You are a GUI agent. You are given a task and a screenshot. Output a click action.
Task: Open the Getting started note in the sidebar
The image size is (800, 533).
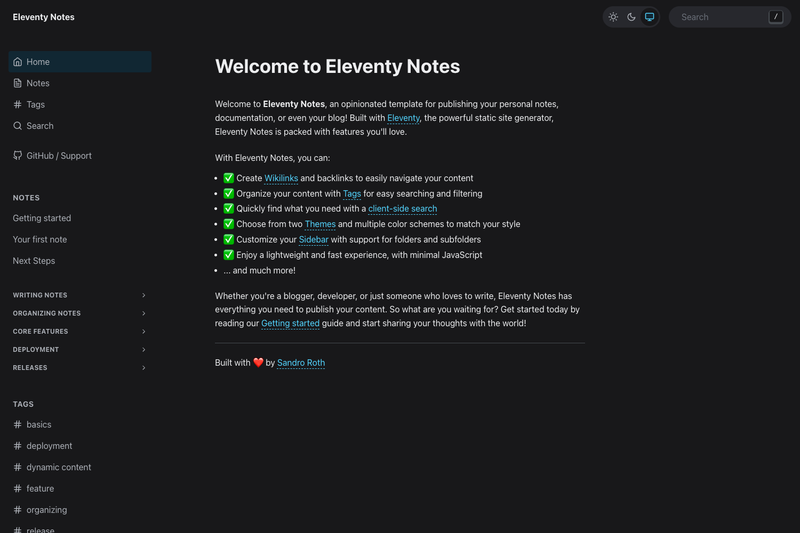click(x=42, y=218)
